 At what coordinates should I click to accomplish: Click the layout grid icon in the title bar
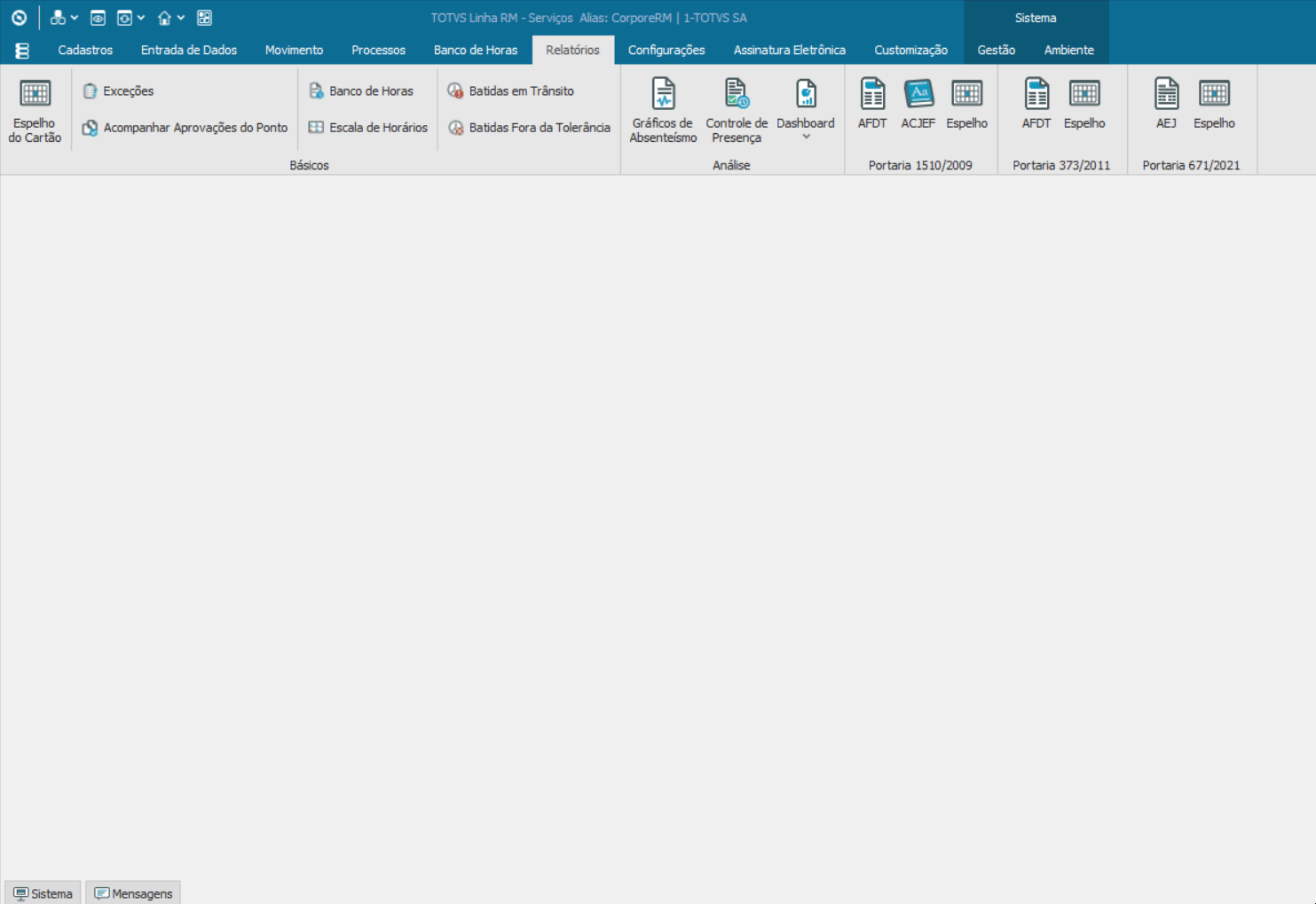(x=204, y=18)
